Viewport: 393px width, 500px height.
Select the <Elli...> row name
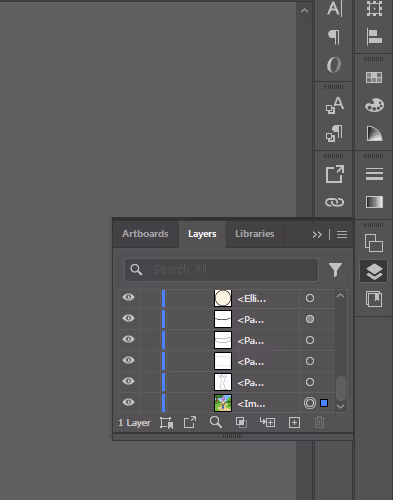(252, 299)
